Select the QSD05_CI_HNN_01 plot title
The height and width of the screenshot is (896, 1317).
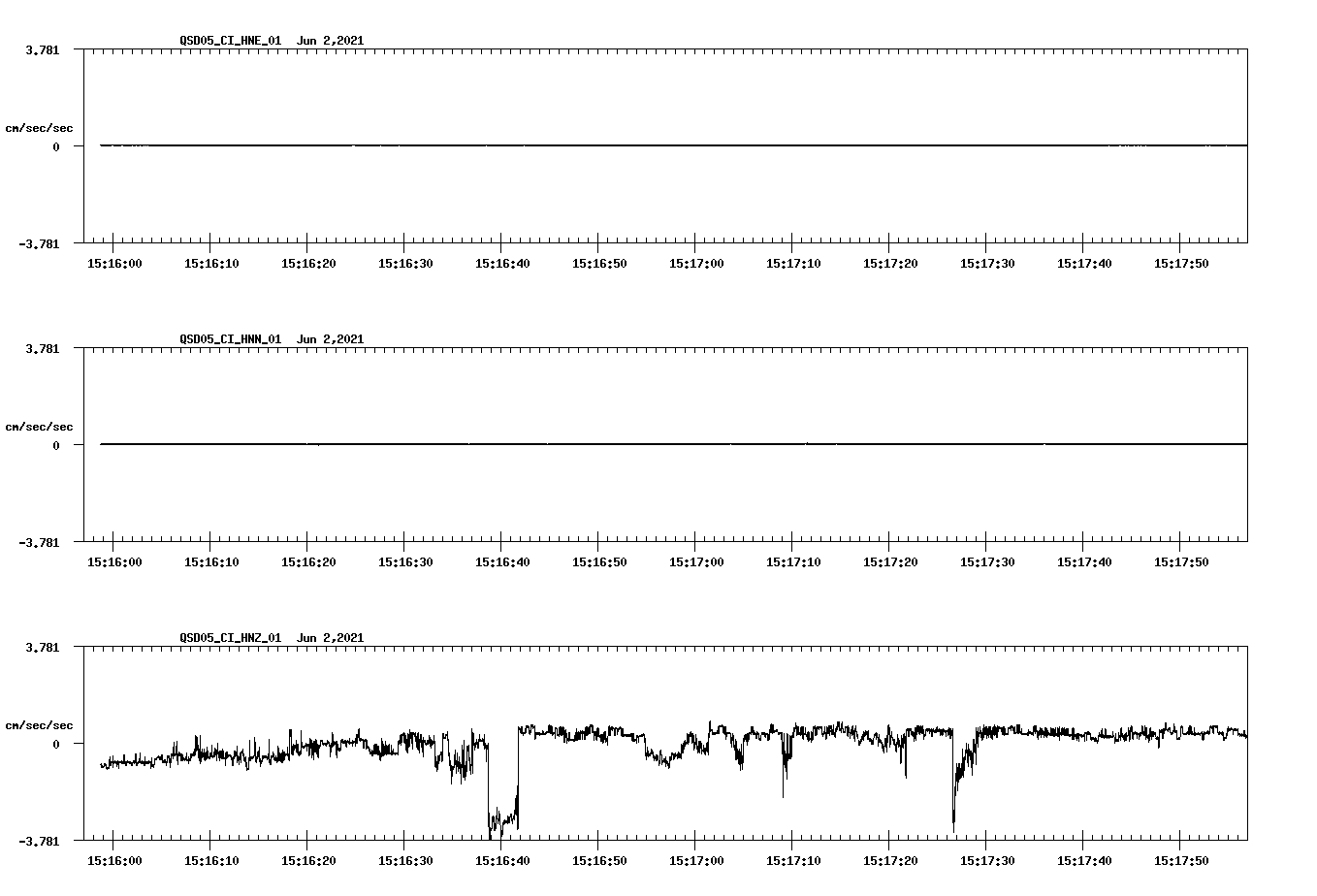231,339
